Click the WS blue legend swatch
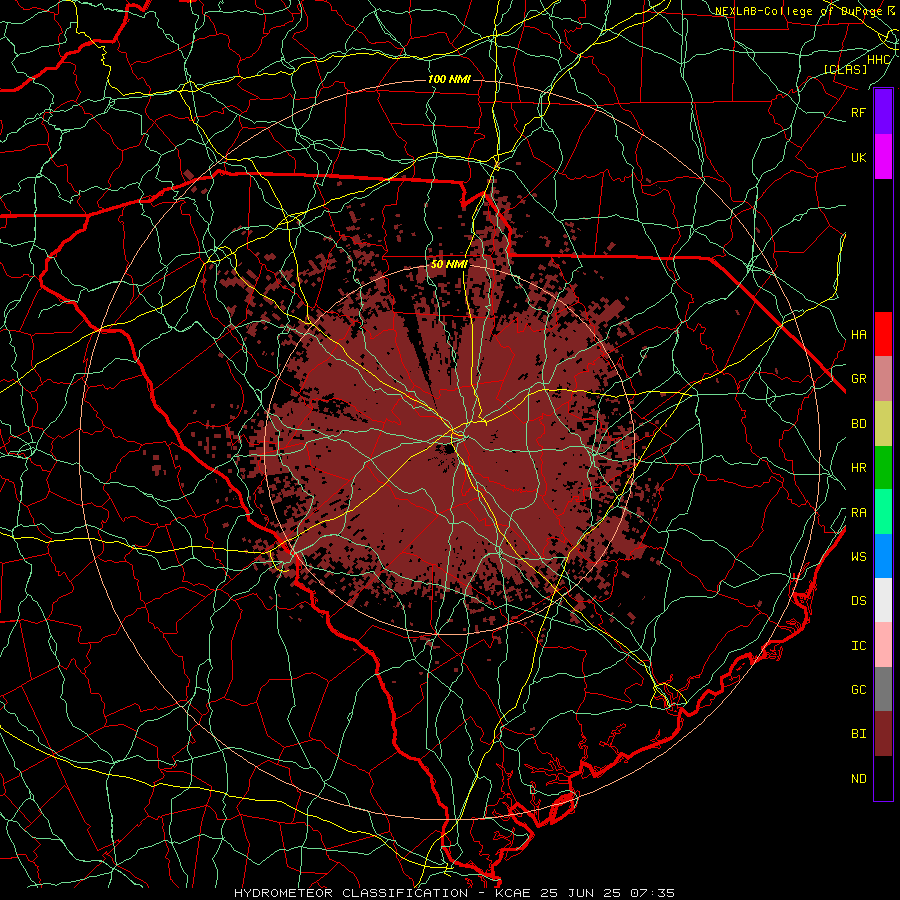The image size is (900, 900). tap(883, 556)
